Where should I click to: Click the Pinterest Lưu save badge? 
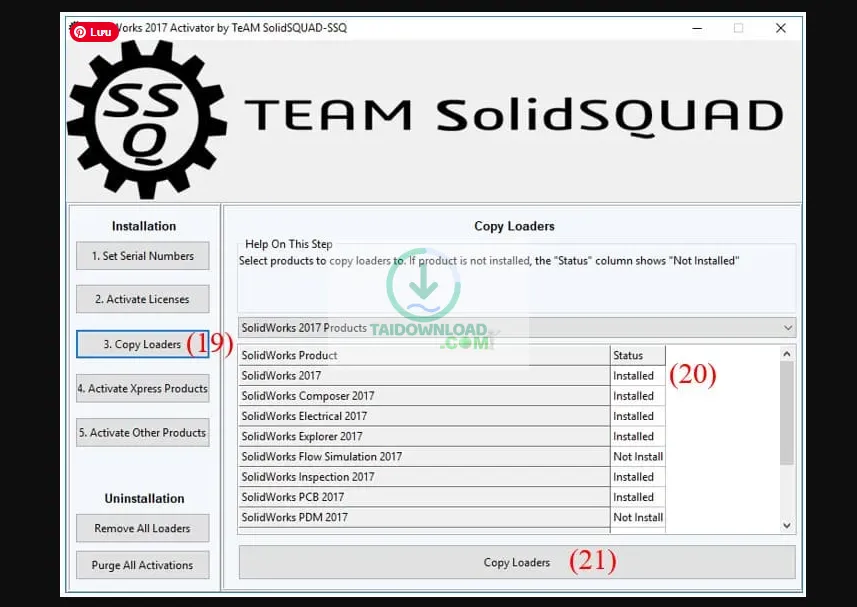point(93,32)
